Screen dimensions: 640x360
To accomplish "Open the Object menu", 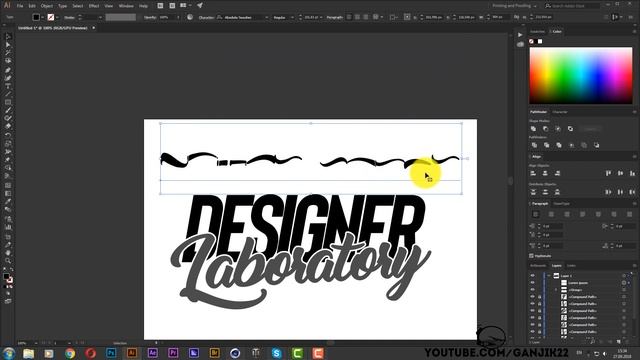I will point(47,6).
